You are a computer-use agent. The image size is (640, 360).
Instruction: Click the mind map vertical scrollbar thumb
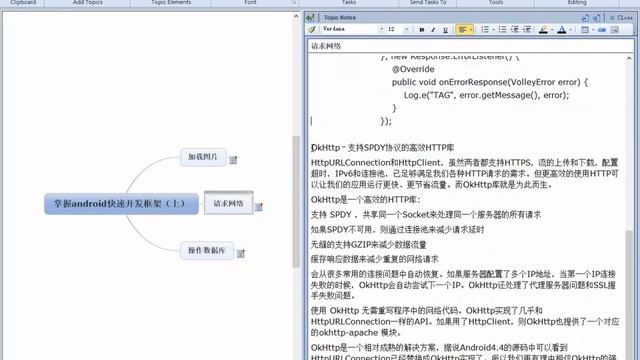point(296,202)
